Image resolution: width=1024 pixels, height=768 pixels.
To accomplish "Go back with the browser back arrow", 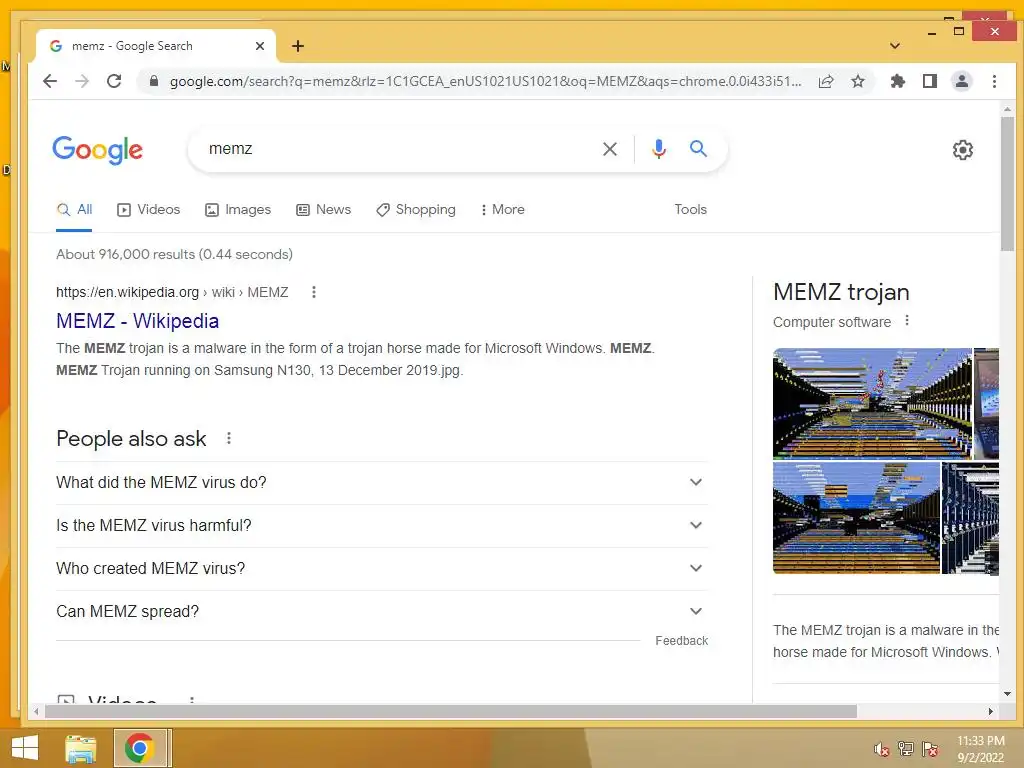I will tap(50, 81).
